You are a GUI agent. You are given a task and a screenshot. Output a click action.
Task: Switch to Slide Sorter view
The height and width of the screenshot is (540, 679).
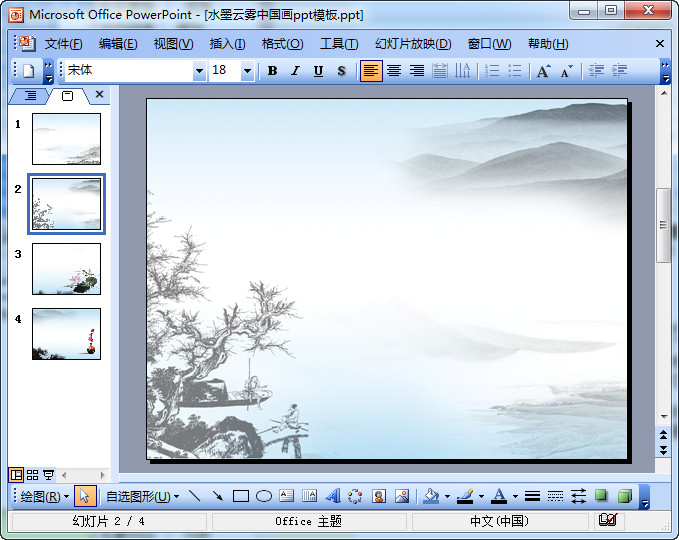pos(32,475)
